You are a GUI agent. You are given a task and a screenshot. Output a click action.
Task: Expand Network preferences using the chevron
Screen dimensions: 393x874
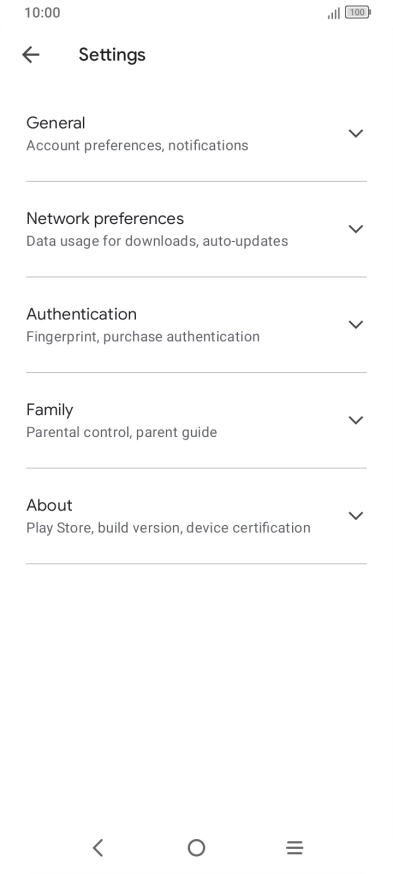click(x=356, y=229)
